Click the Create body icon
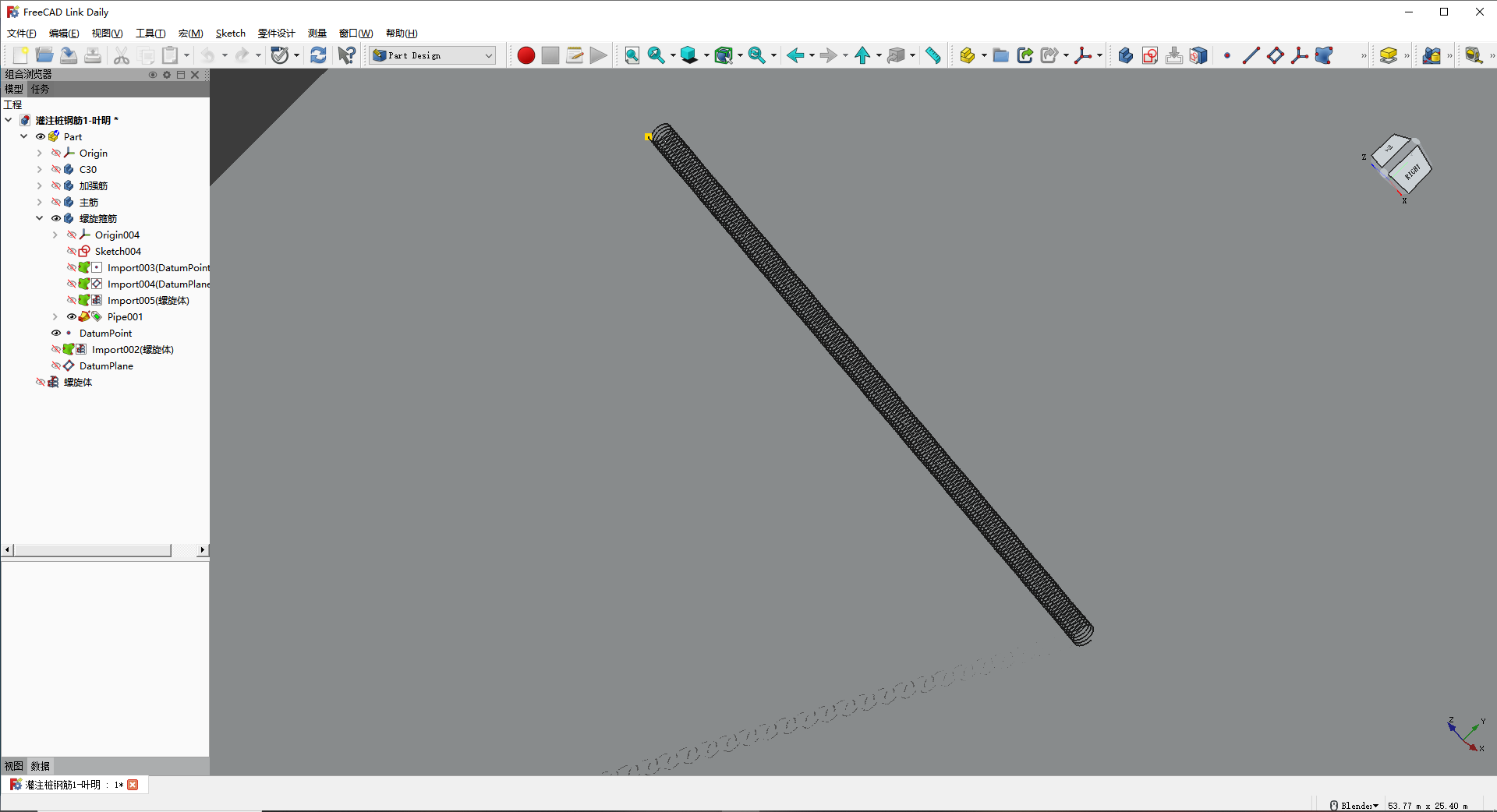 point(1125,55)
